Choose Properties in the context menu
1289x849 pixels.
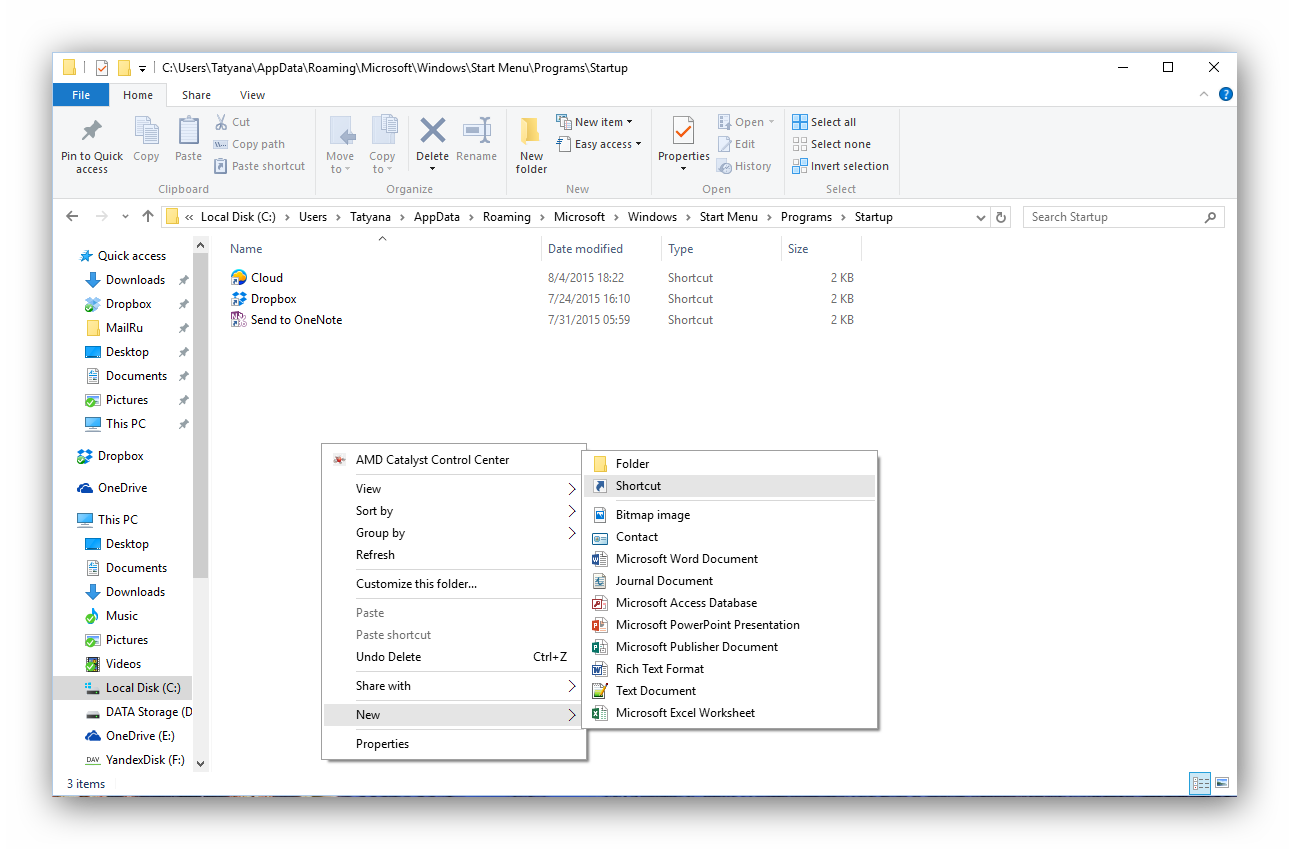click(x=454, y=744)
